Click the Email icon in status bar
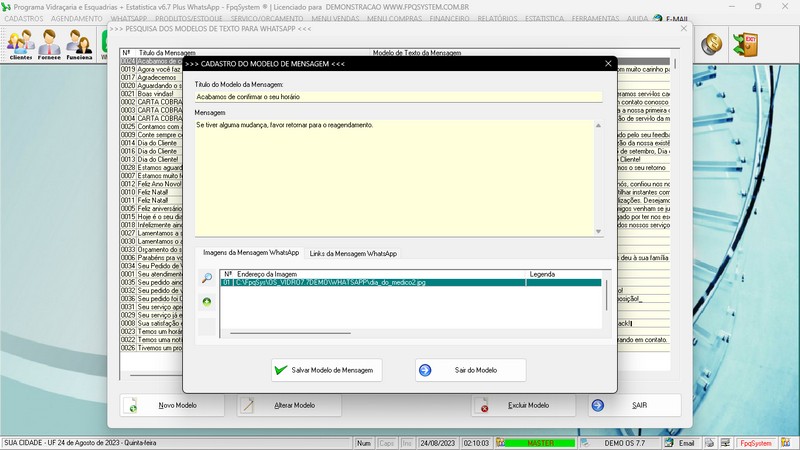This screenshot has height=450, width=800. point(669,443)
